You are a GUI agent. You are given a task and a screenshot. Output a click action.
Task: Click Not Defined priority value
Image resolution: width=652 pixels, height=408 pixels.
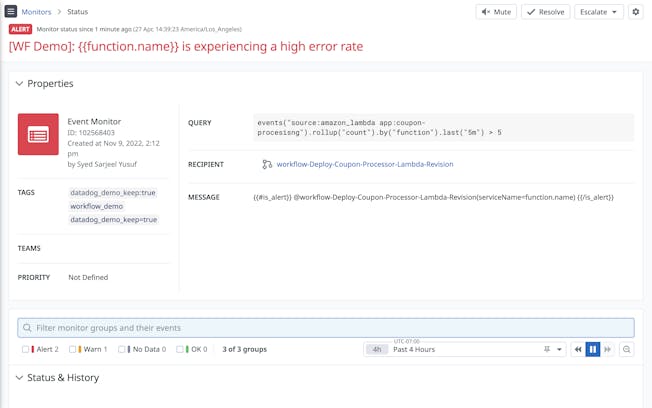click(x=88, y=277)
